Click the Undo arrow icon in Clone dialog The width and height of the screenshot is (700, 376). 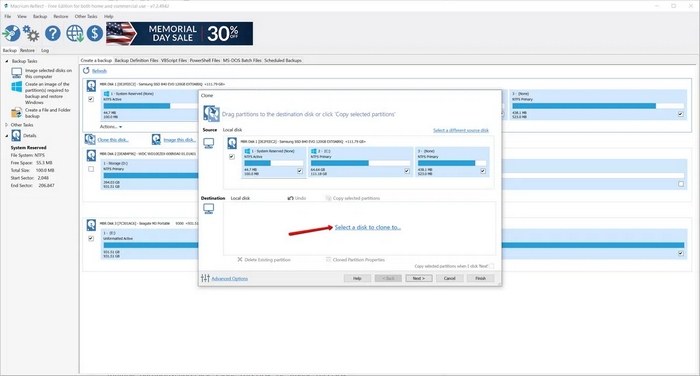(x=291, y=198)
